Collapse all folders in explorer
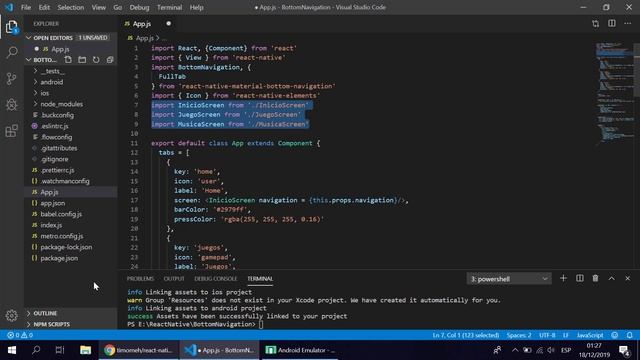The width and height of the screenshot is (640, 360). click(110, 60)
